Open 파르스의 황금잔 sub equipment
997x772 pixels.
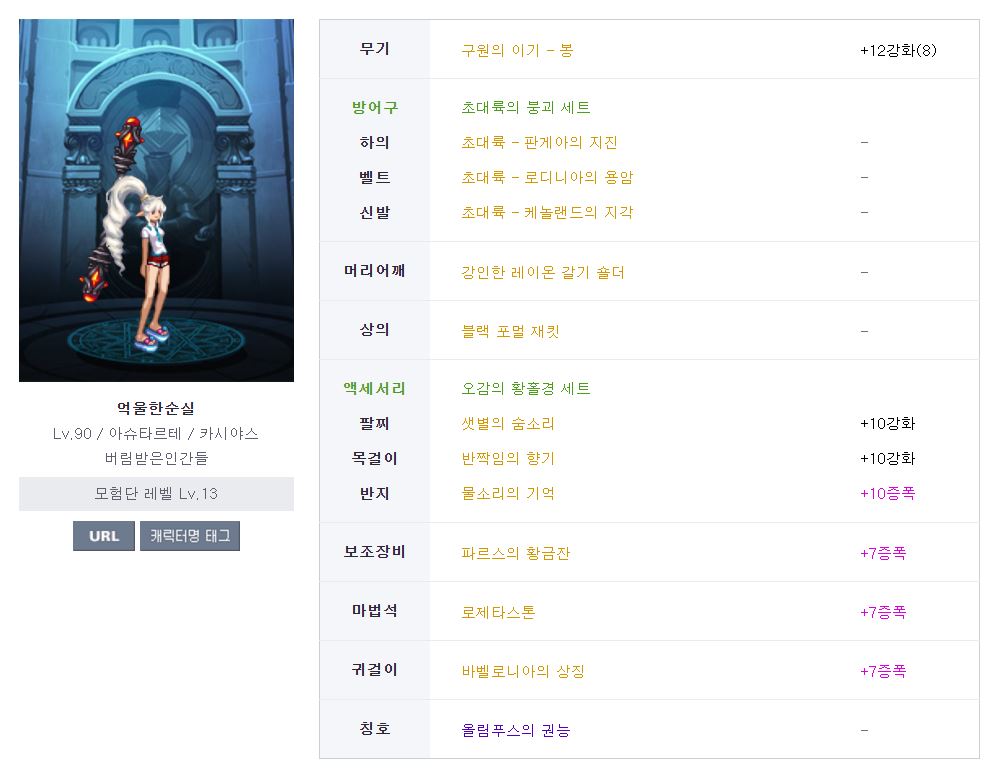click(515, 553)
